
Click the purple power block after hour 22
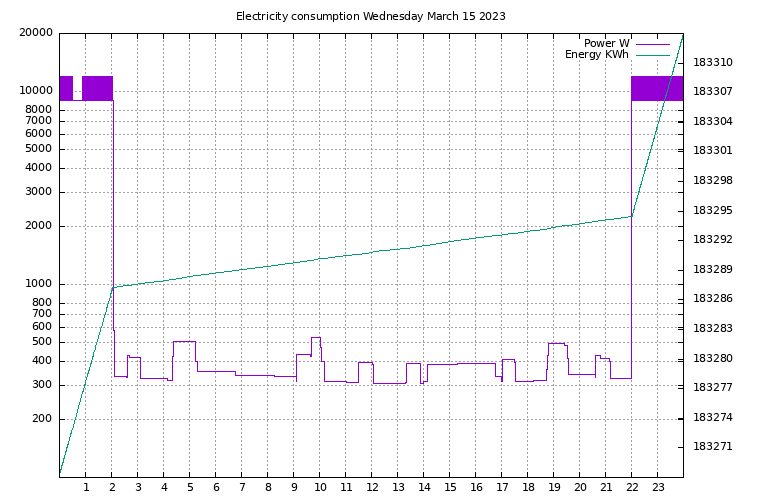[657, 89]
